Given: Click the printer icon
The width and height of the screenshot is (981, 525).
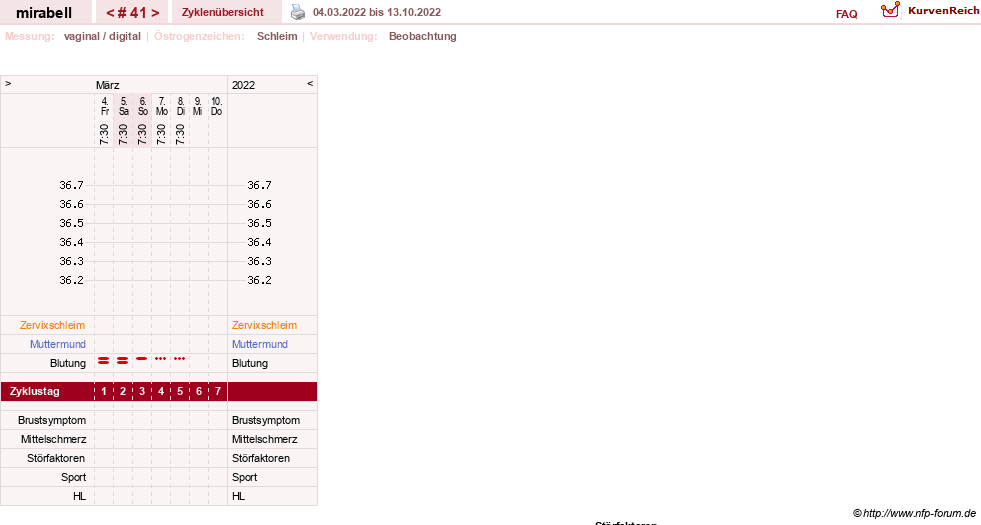Looking at the screenshot, I should tap(298, 12).
